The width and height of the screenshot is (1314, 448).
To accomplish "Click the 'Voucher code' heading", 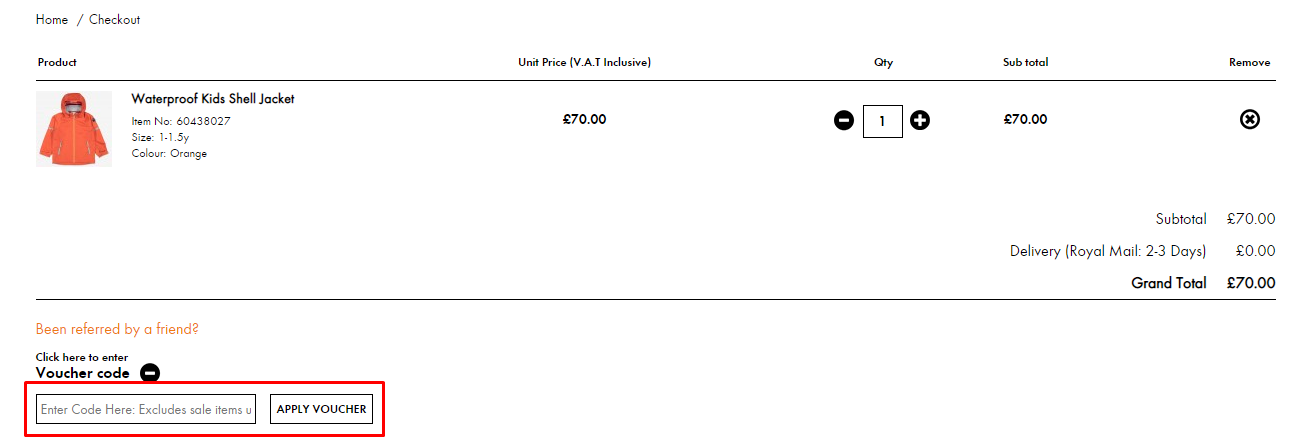I will click(x=83, y=373).
